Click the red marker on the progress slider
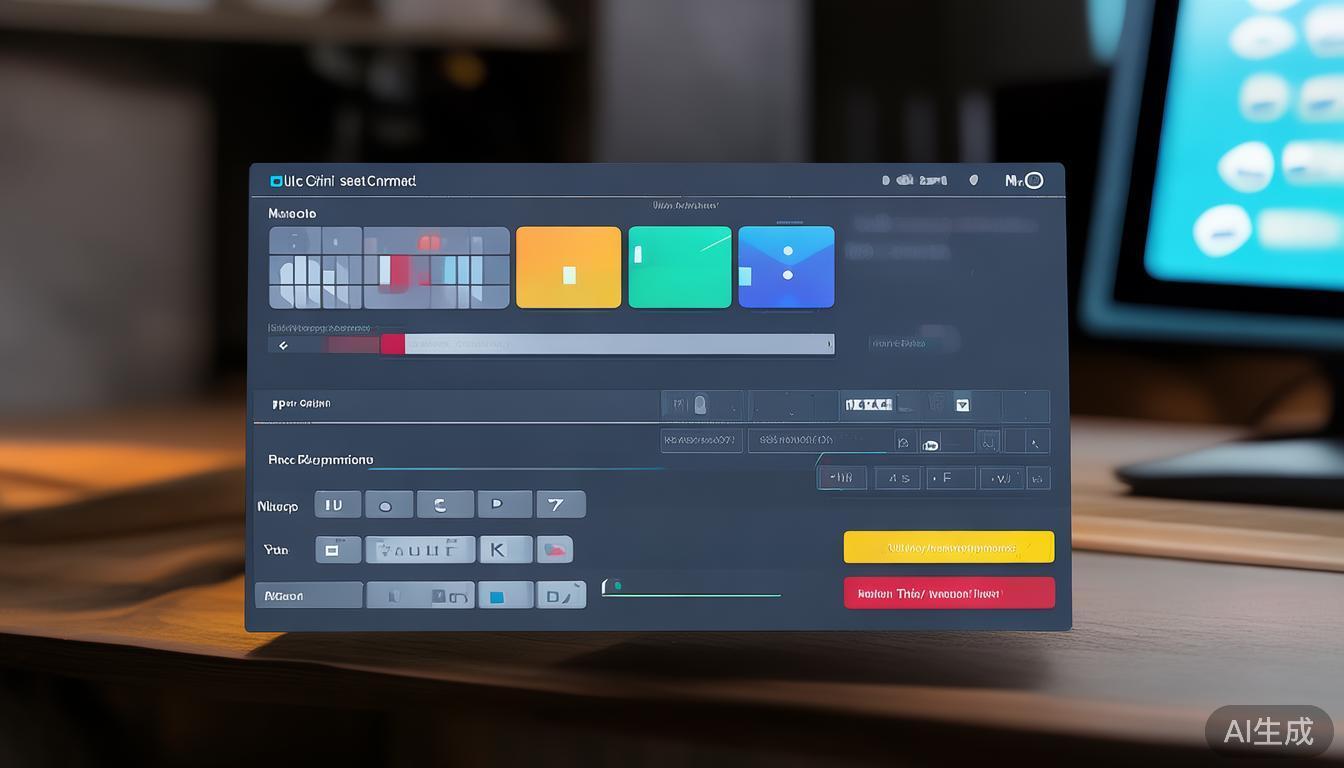1344x768 pixels. [x=392, y=344]
